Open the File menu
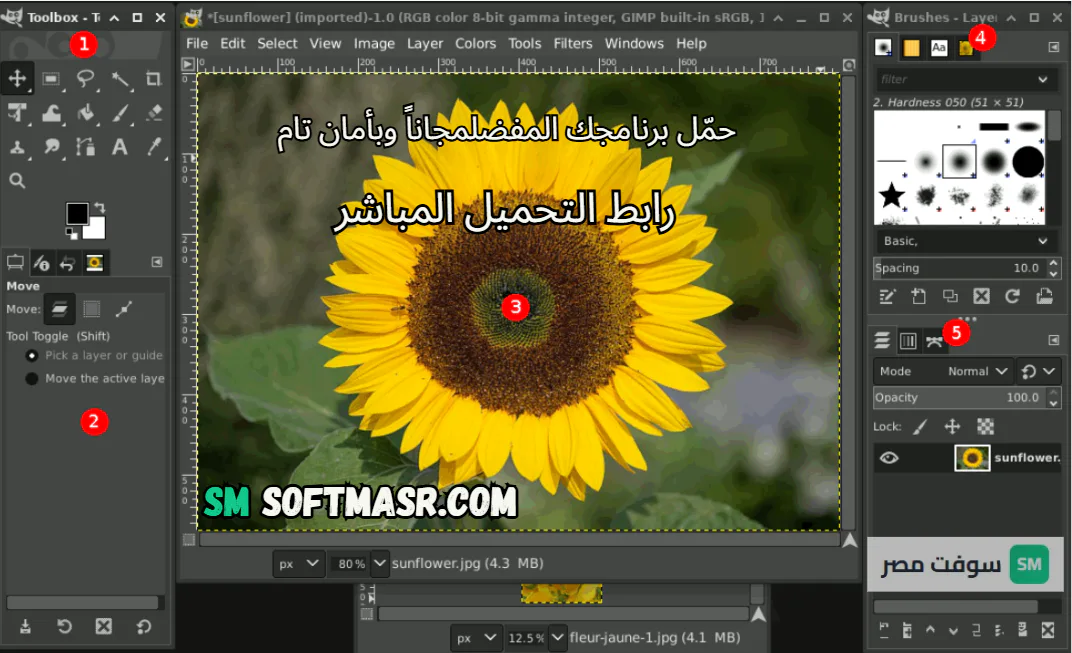This screenshot has height=653, width=1072. (197, 43)
